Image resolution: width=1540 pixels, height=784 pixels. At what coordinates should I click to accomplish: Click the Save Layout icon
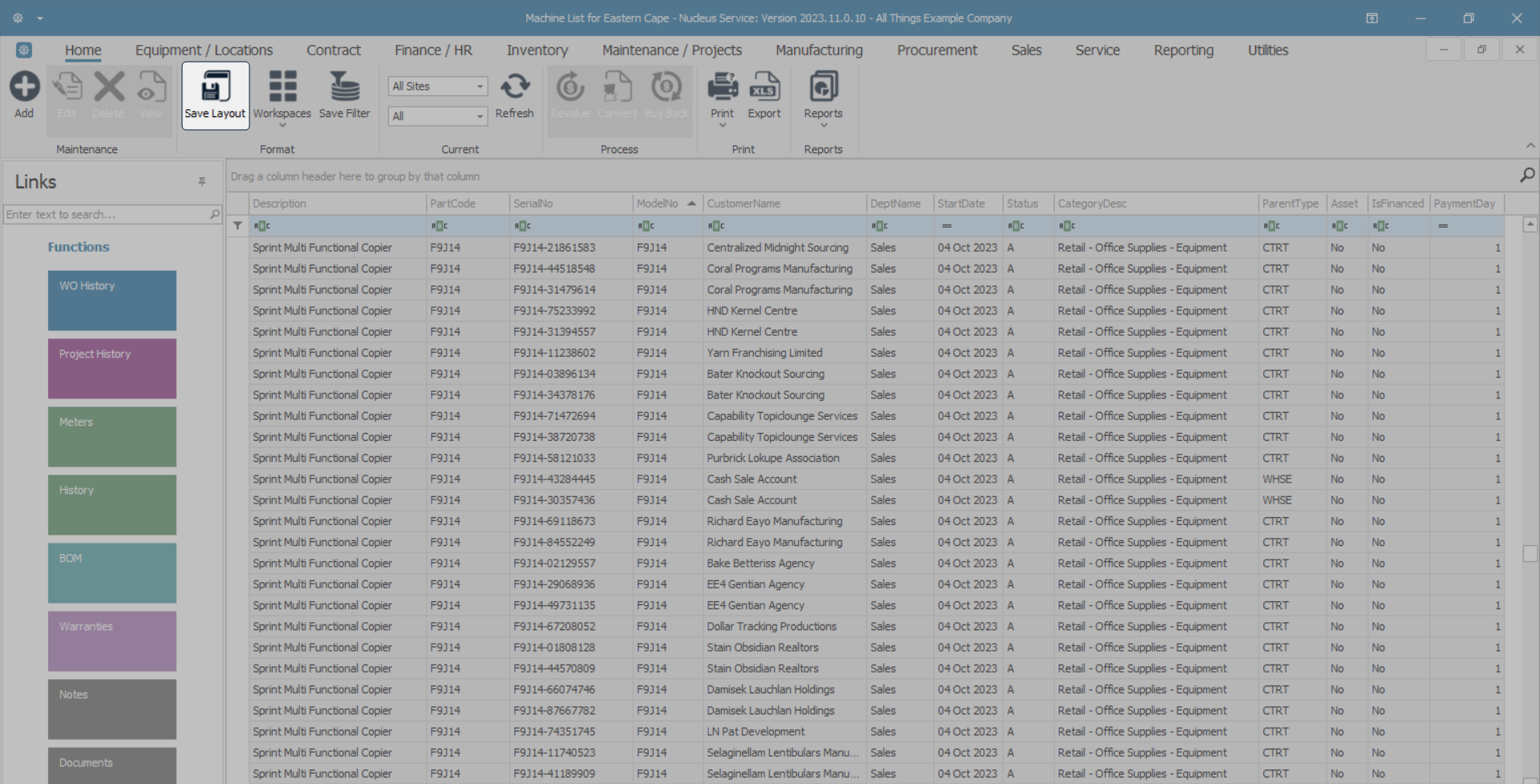[215, 87]
